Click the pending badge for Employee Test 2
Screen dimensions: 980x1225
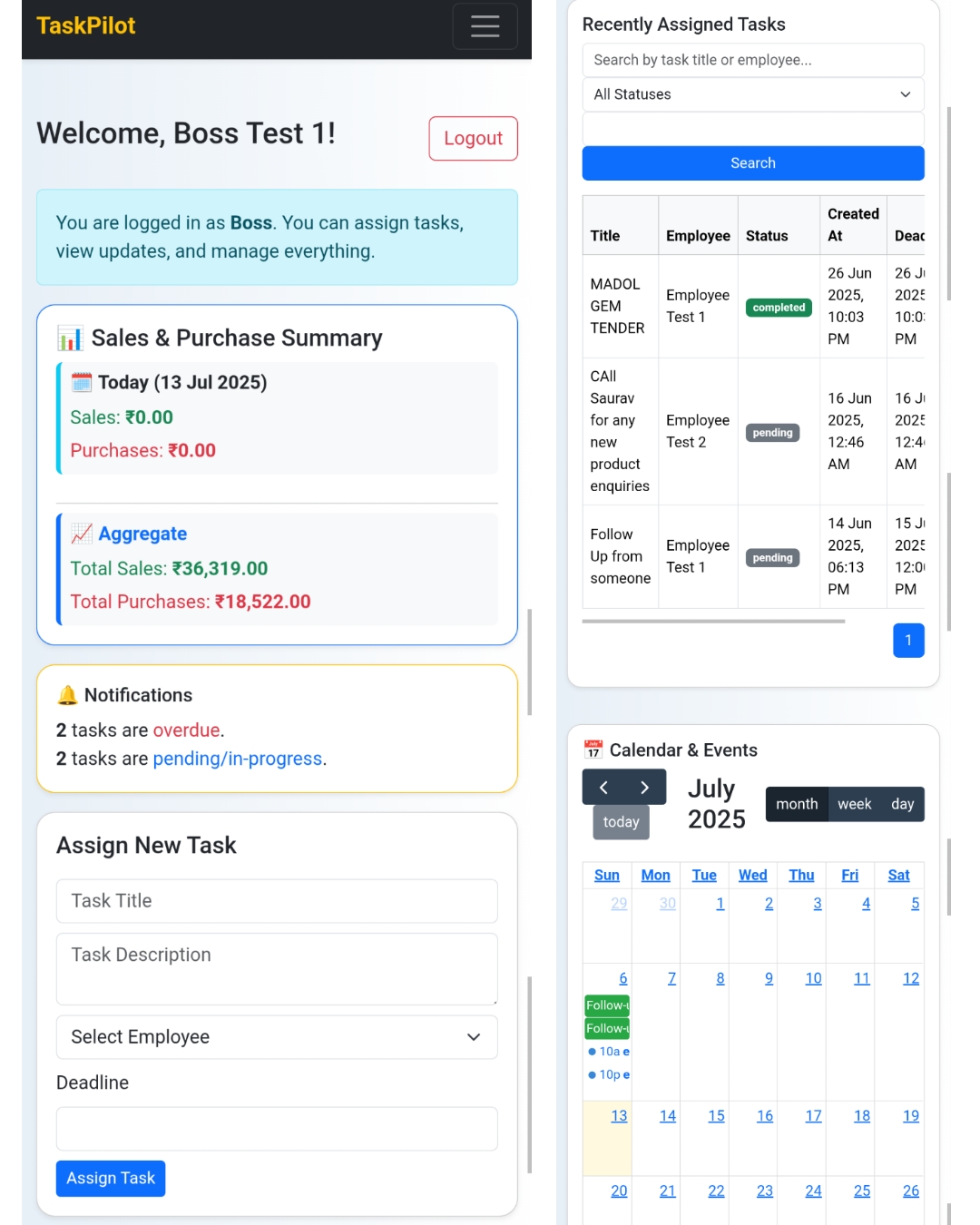pos(772,433)
